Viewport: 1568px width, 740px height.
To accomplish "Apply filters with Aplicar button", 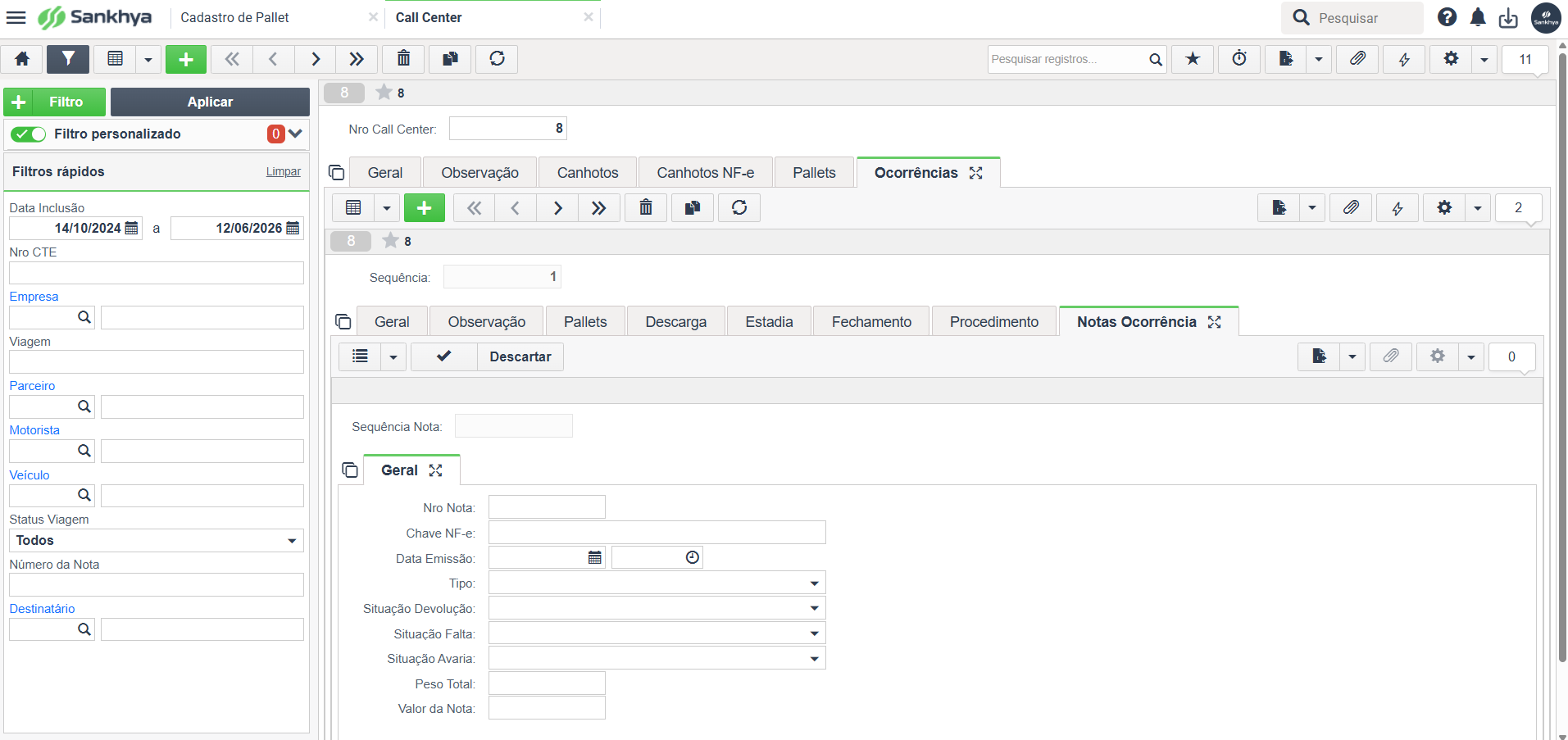I will click(210, 102).
